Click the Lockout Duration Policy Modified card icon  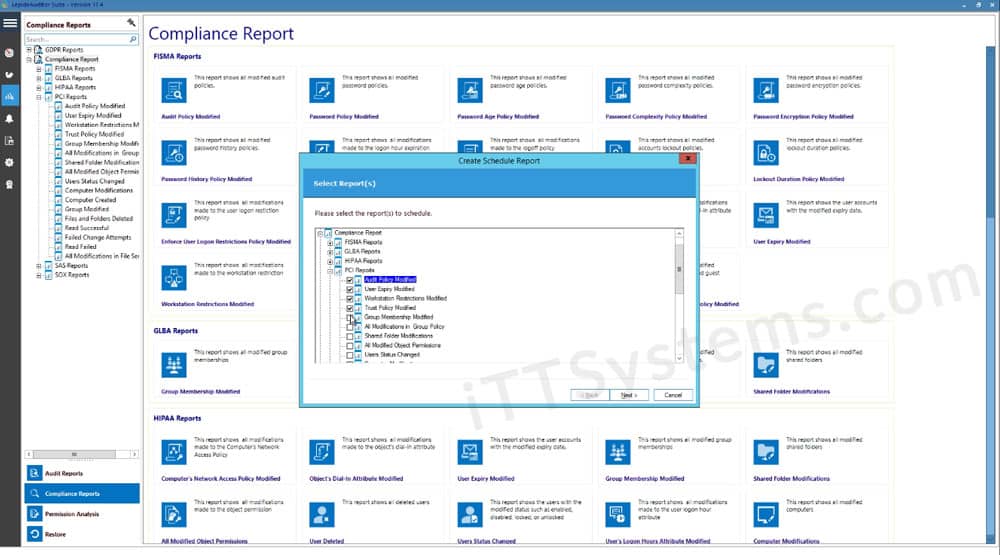[x=765, y=154]
